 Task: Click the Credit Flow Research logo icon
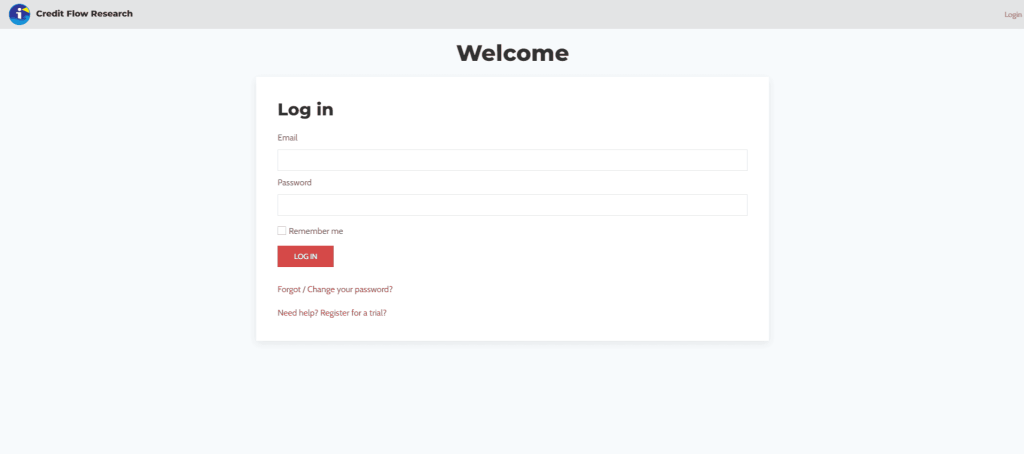point(19,14)
